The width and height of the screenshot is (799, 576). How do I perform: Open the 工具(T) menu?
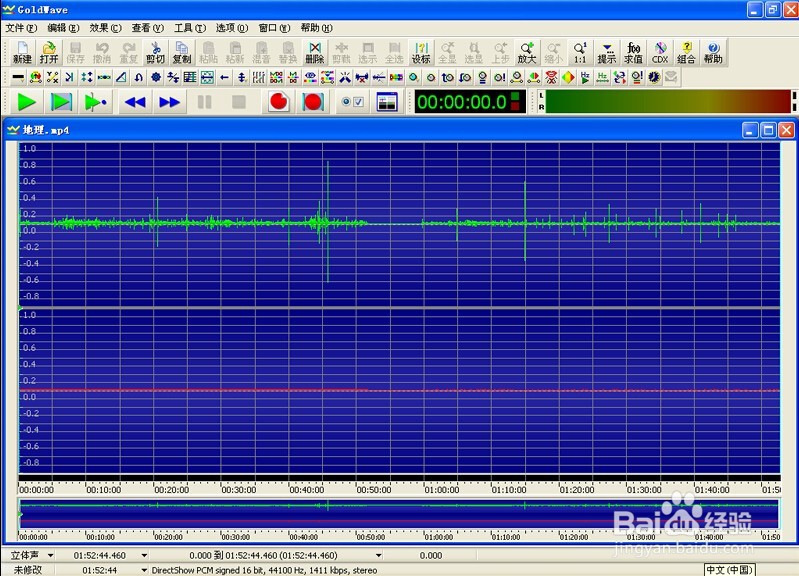point(190,28)
